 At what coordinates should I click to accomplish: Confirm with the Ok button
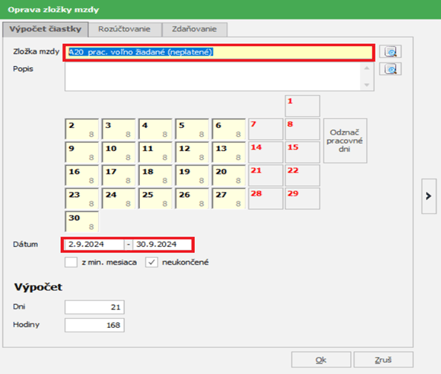click(321, 360)
